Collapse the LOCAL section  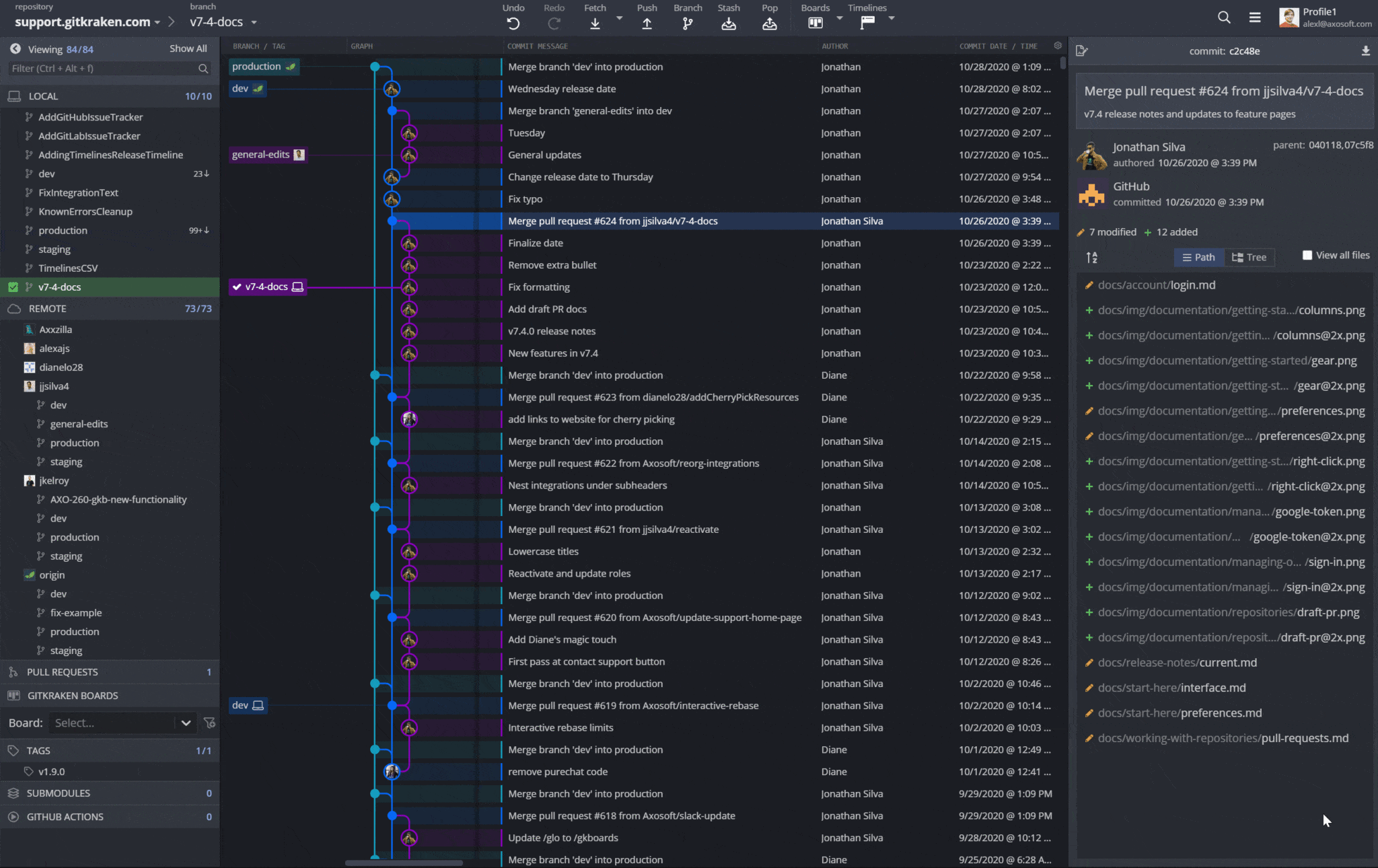[110, 96]
